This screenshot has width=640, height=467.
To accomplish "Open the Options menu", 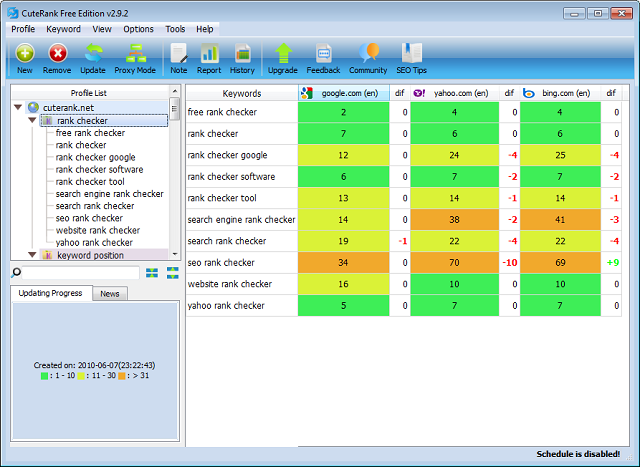I will coord(138,29).
